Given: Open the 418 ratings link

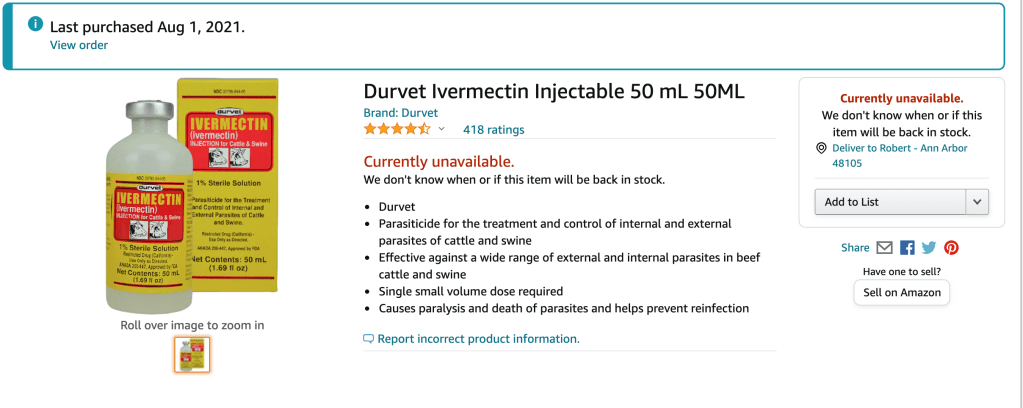Looking at the screenshot, I should (x=493, y=130).
